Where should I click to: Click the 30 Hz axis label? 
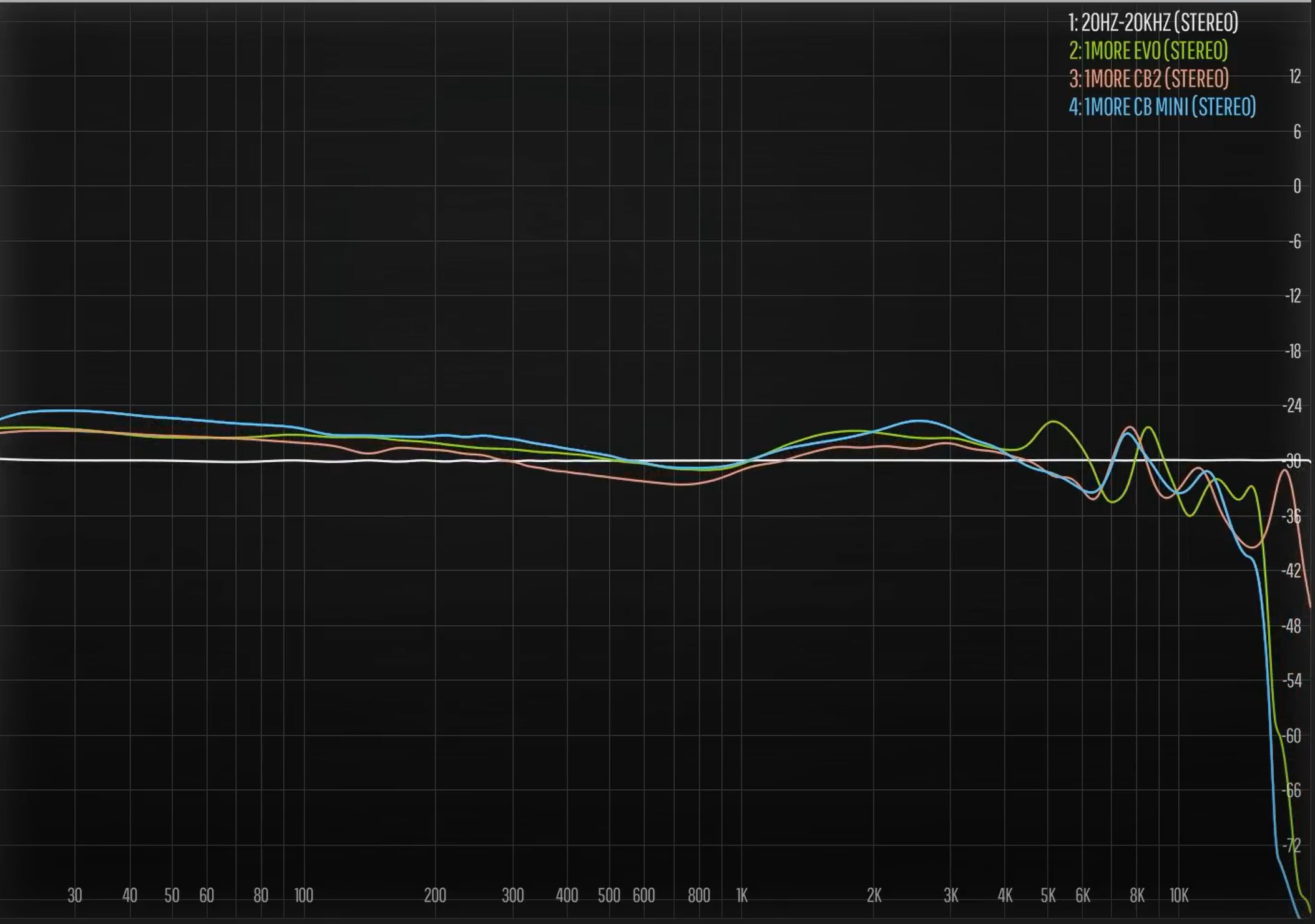(75, 896)
